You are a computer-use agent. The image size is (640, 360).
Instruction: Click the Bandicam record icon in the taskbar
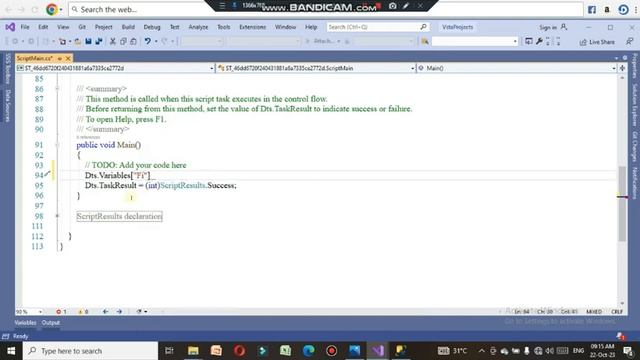(x=331, y=351)
